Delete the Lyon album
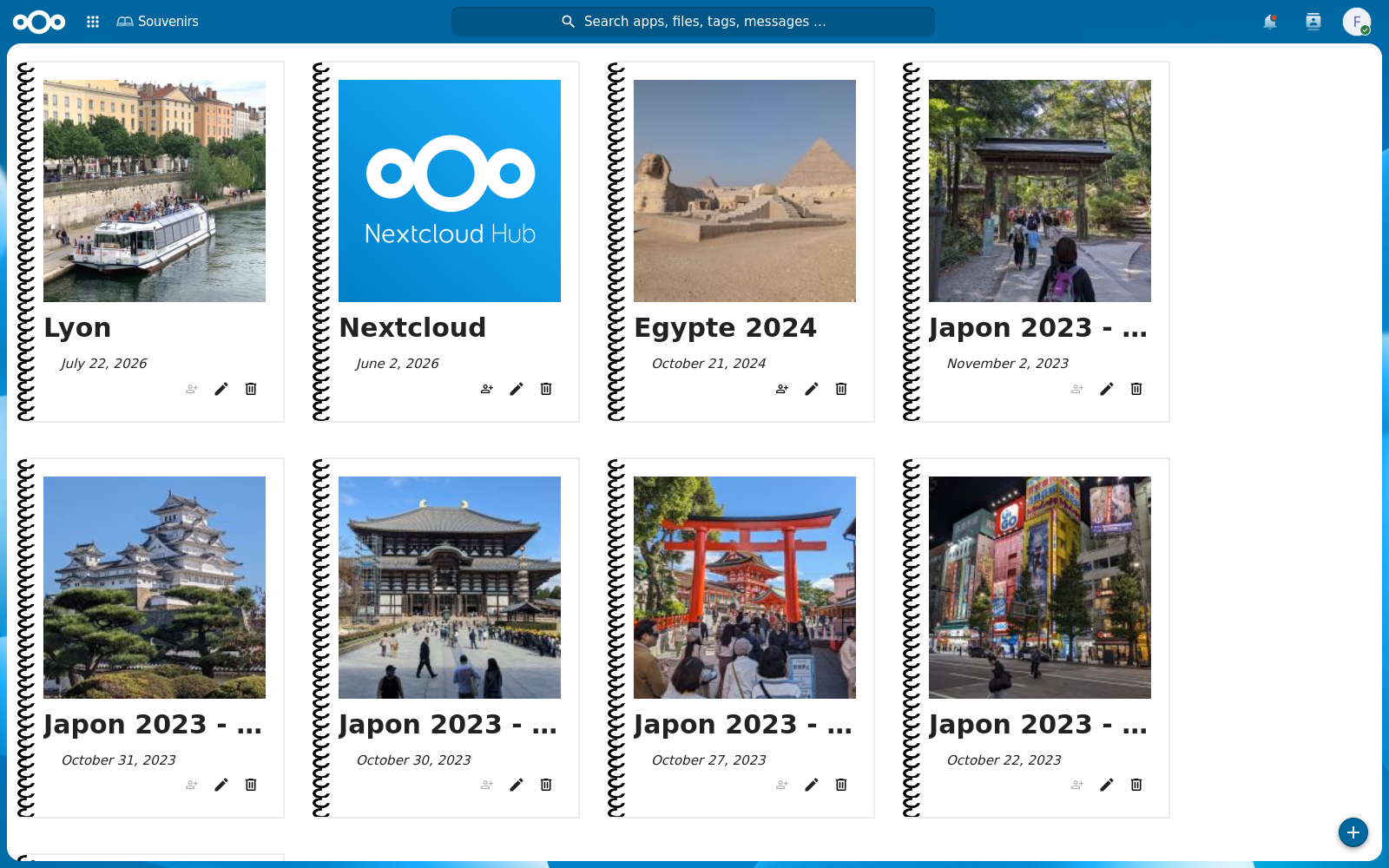This screenshot has height=868, width=1389. 251,389
